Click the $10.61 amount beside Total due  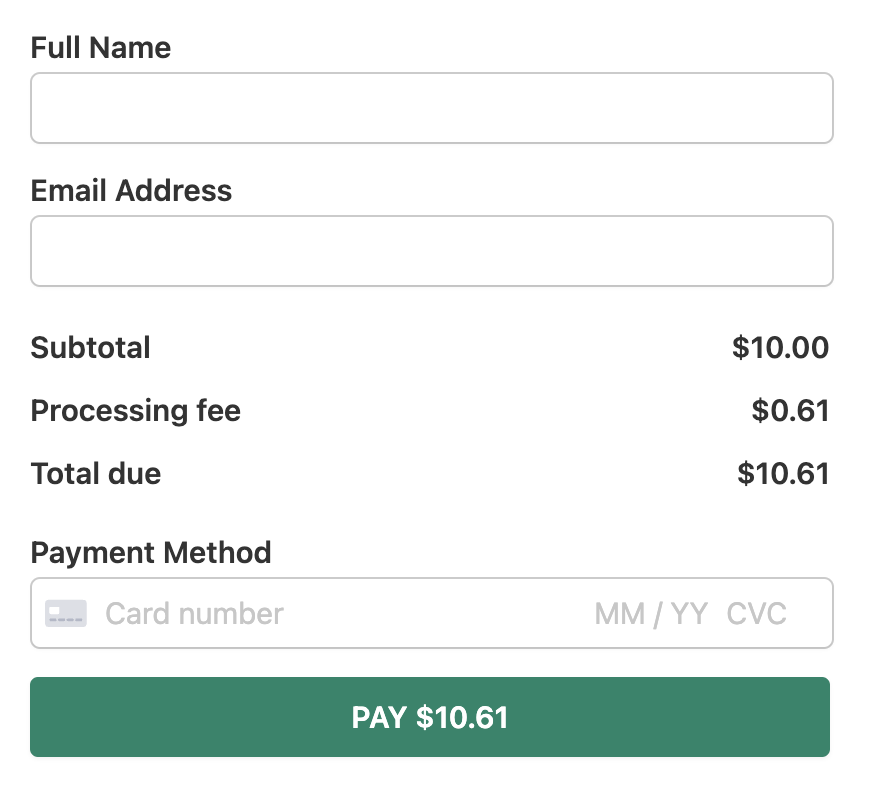[783, 473]
